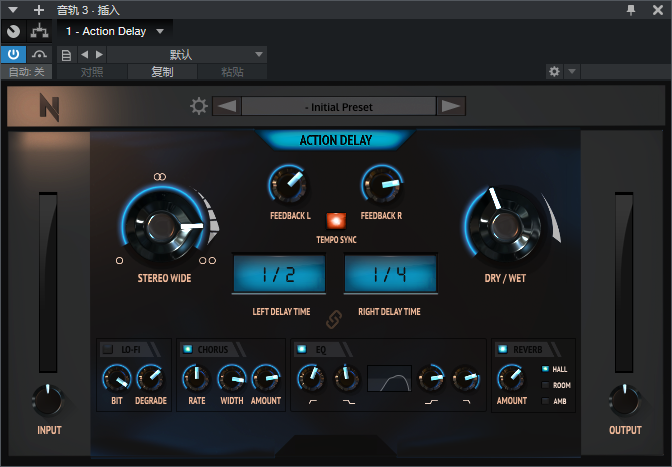Click the preset file page icon
This screenshot has height=467, width=672.
66,54
